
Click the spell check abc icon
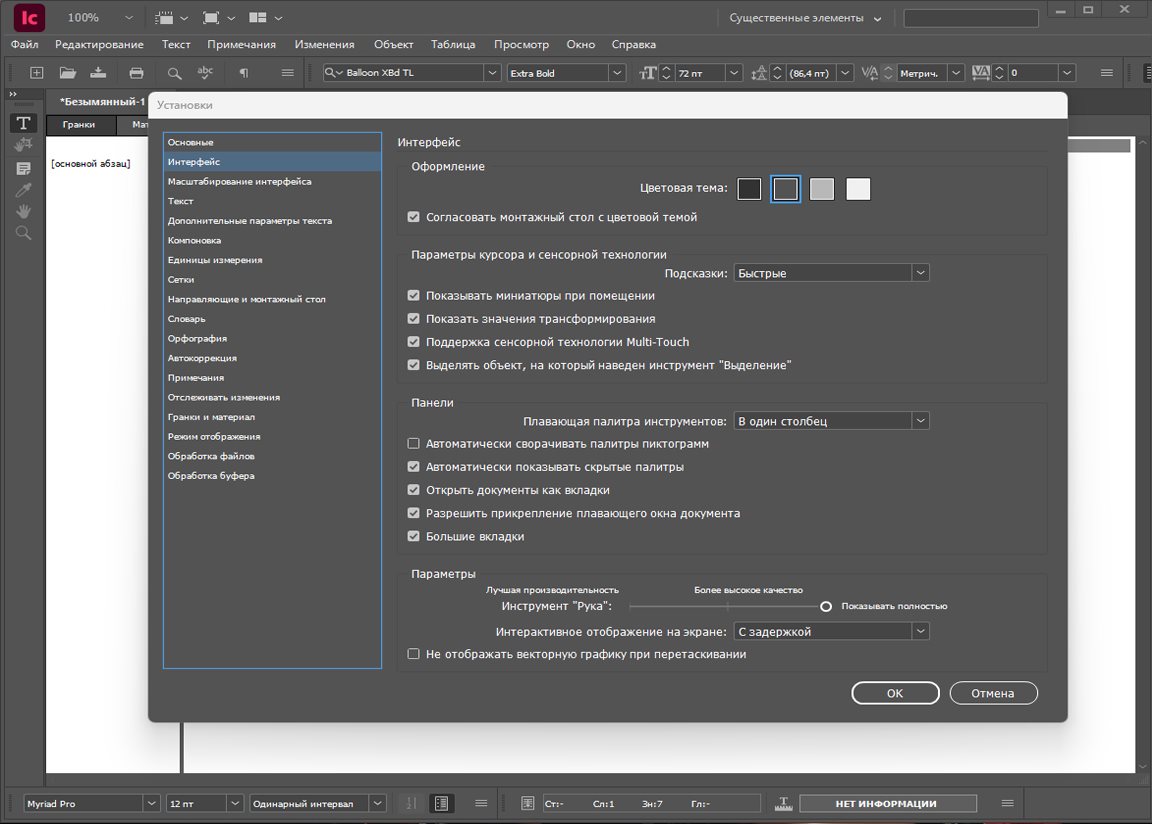point(205,73)
